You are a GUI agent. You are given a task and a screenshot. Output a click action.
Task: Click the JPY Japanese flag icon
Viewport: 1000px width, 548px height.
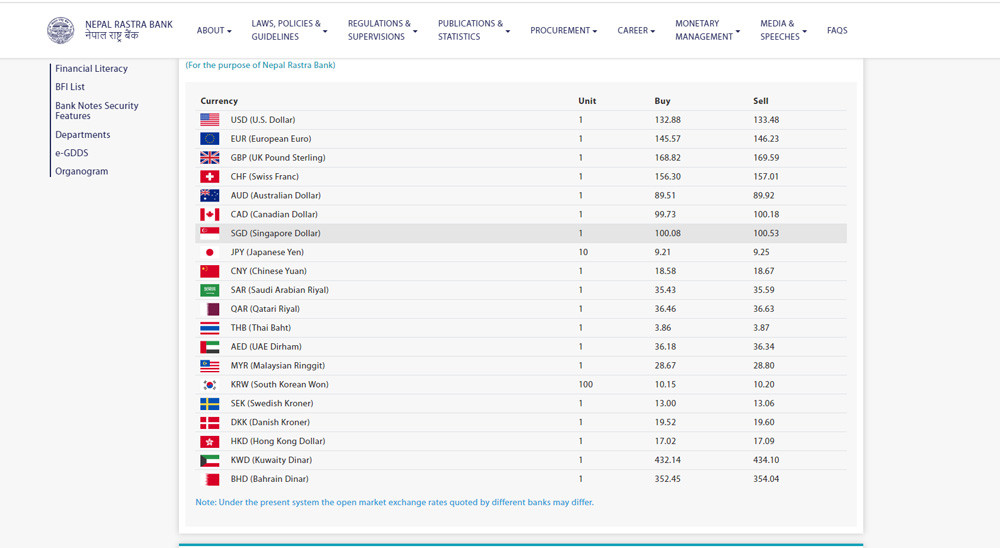click(209, 253)
